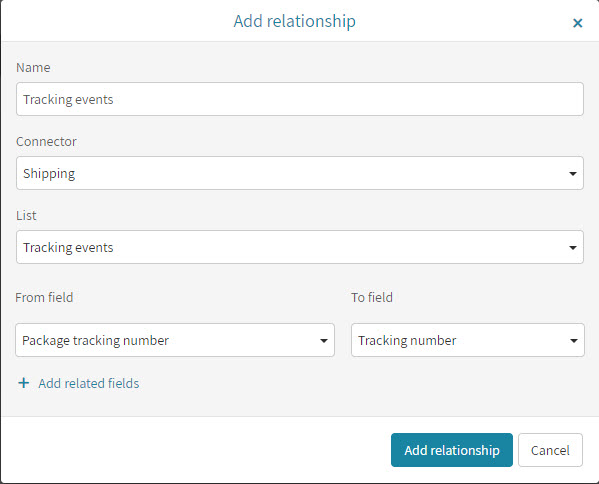This screenshot has width=599, height=484.
Task: Select the Tracking number dropdown
Action: [x=468, y=340]
